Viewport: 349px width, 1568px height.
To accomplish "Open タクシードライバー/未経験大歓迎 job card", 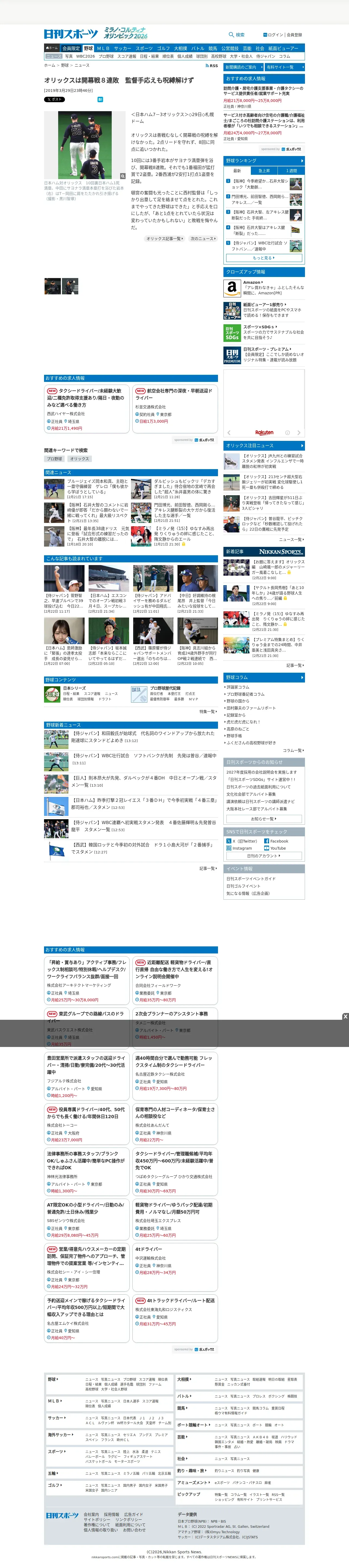I will tap(87, 409).
